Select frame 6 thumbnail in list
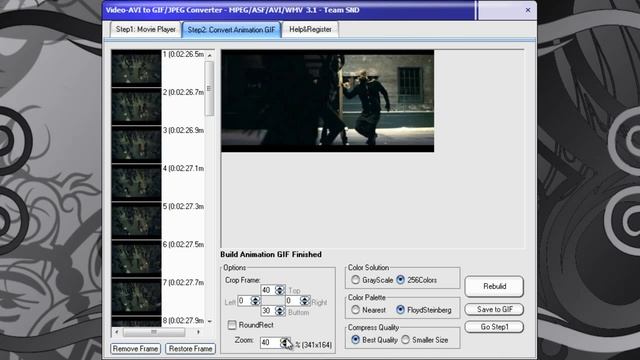Image resolution: width=640 pixels, height=360 pixels. [x=136, y=258]
